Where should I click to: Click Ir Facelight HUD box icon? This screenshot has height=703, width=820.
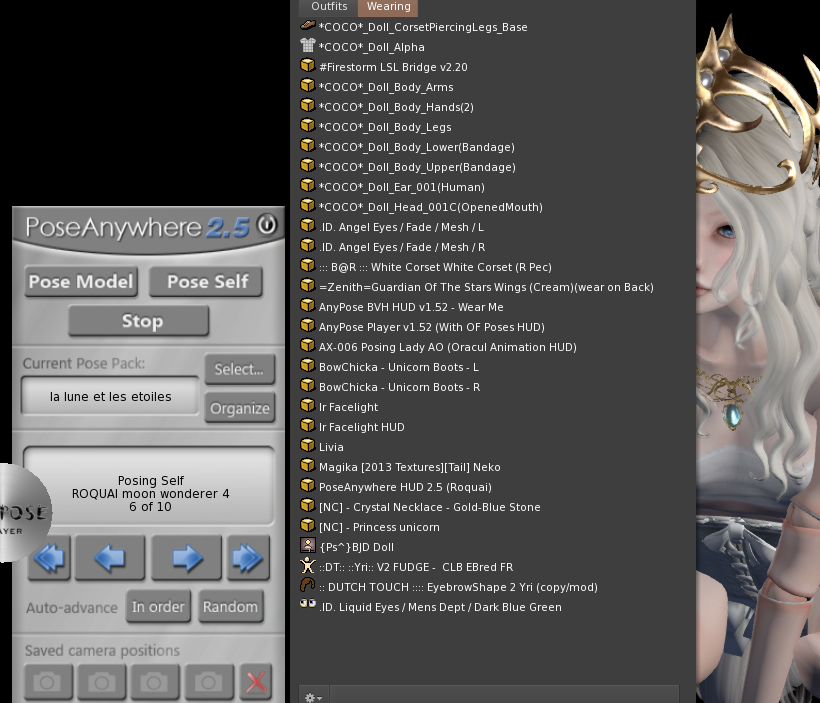tap(308, 425)
